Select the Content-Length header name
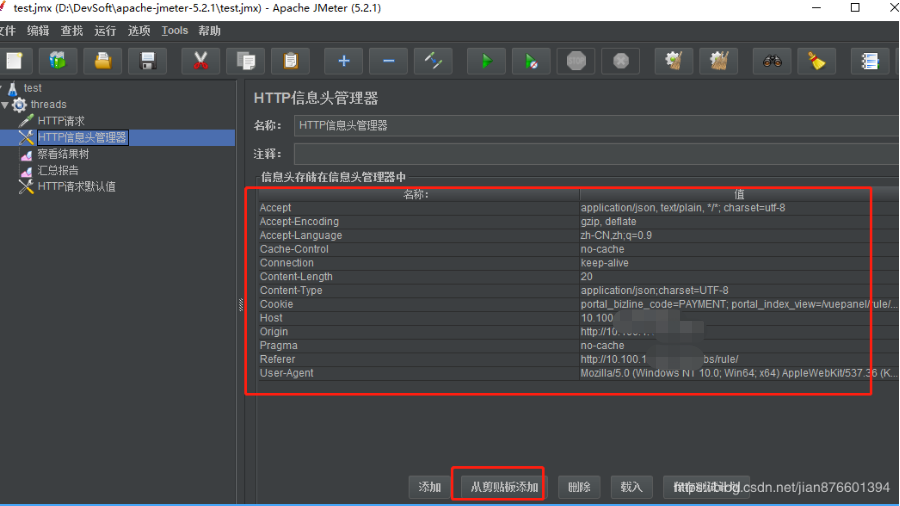The height and width of the screenshot is (506, 900). [296, 277]
